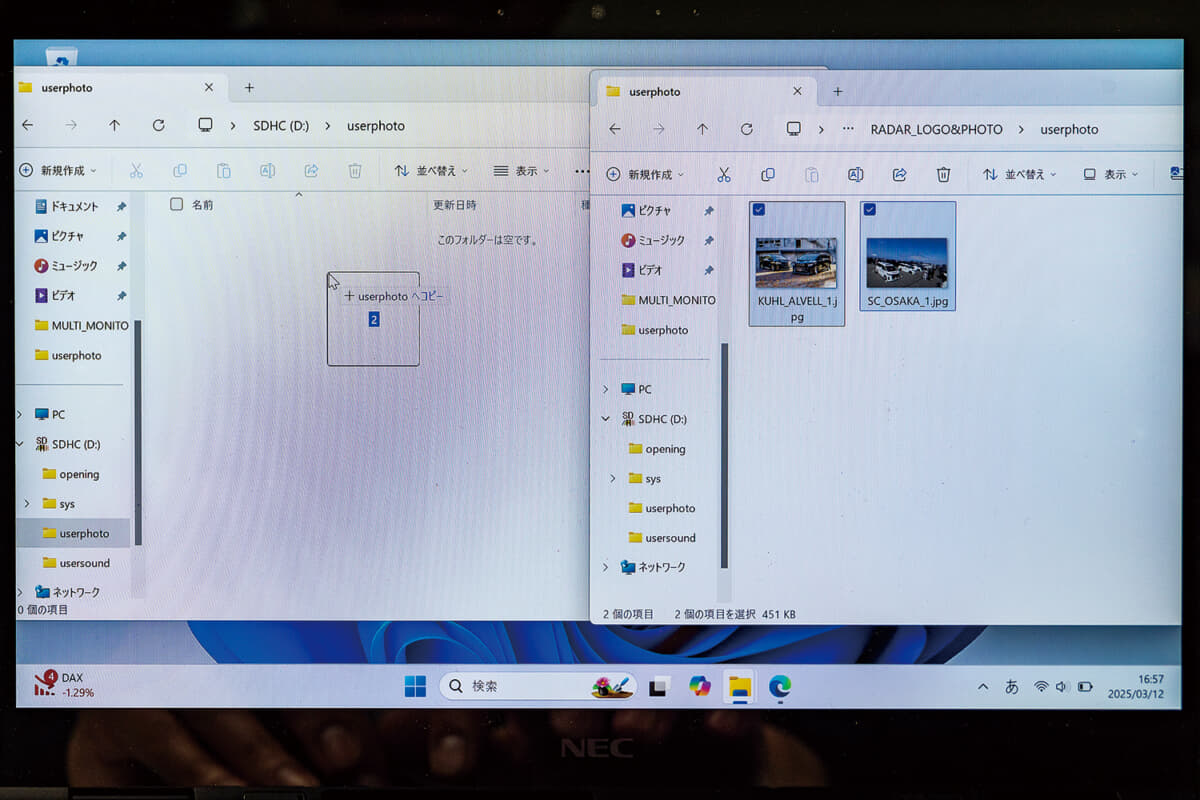
Task: Add a new tab in right window
Action: (x=838, y=91)
